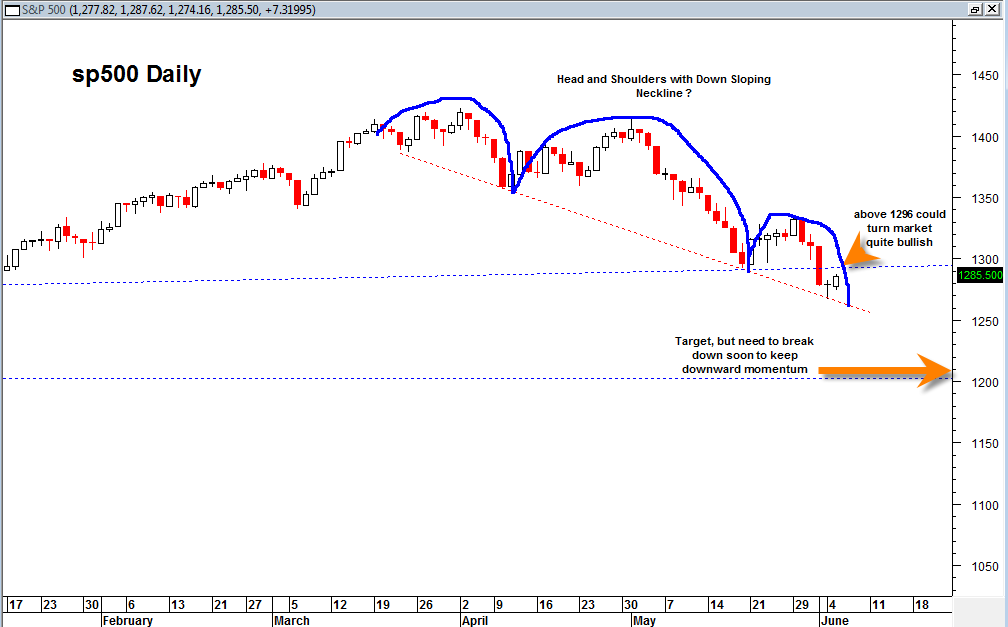The height and width of the screenshot is (627, 1008).
Task: Click date 19 in March
Action: [x=382, y=604]
